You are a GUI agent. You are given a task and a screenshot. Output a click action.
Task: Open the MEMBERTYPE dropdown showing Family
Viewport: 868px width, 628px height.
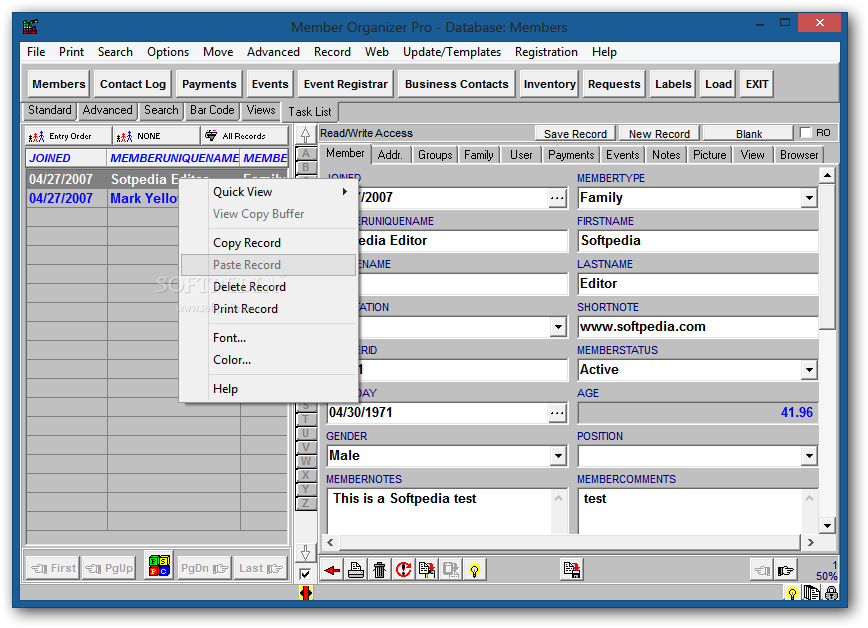(809, 198)
